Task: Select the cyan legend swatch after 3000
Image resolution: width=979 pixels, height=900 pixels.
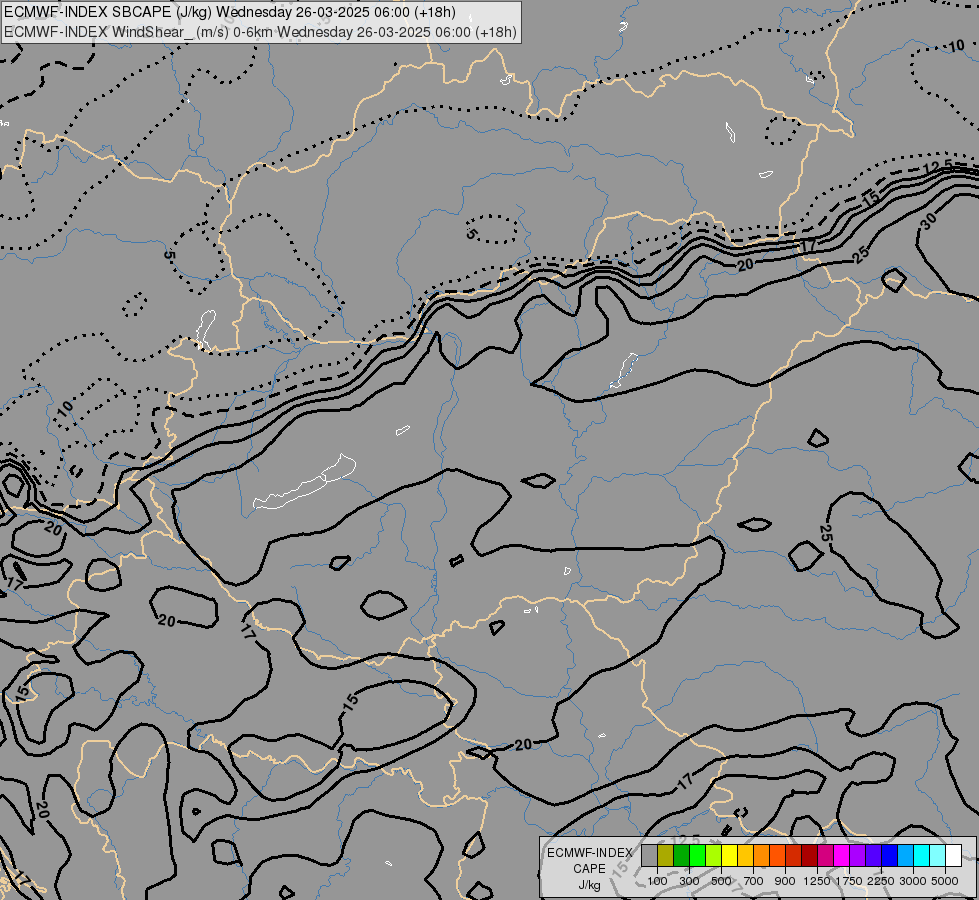Action: (x=922, y=856)
